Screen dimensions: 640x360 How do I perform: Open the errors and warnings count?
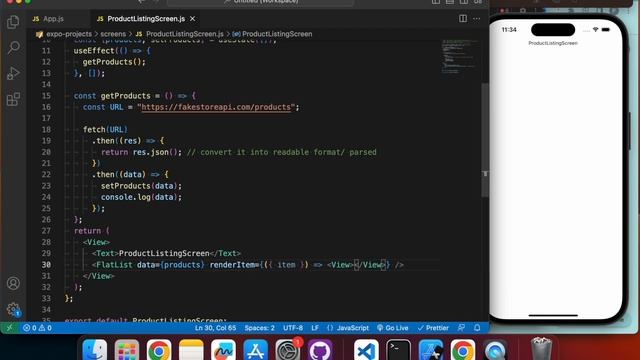click(x=37, y=328)
